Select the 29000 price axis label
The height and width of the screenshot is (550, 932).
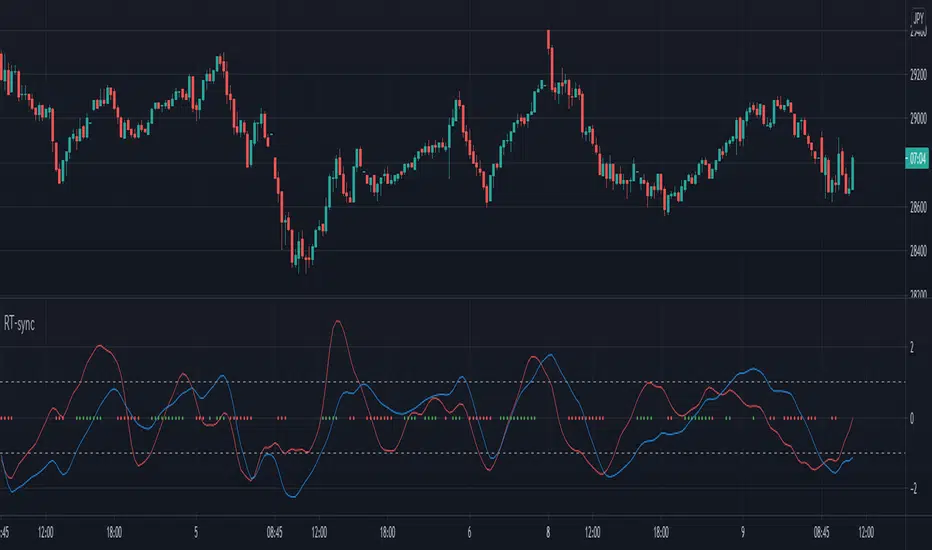918,118
